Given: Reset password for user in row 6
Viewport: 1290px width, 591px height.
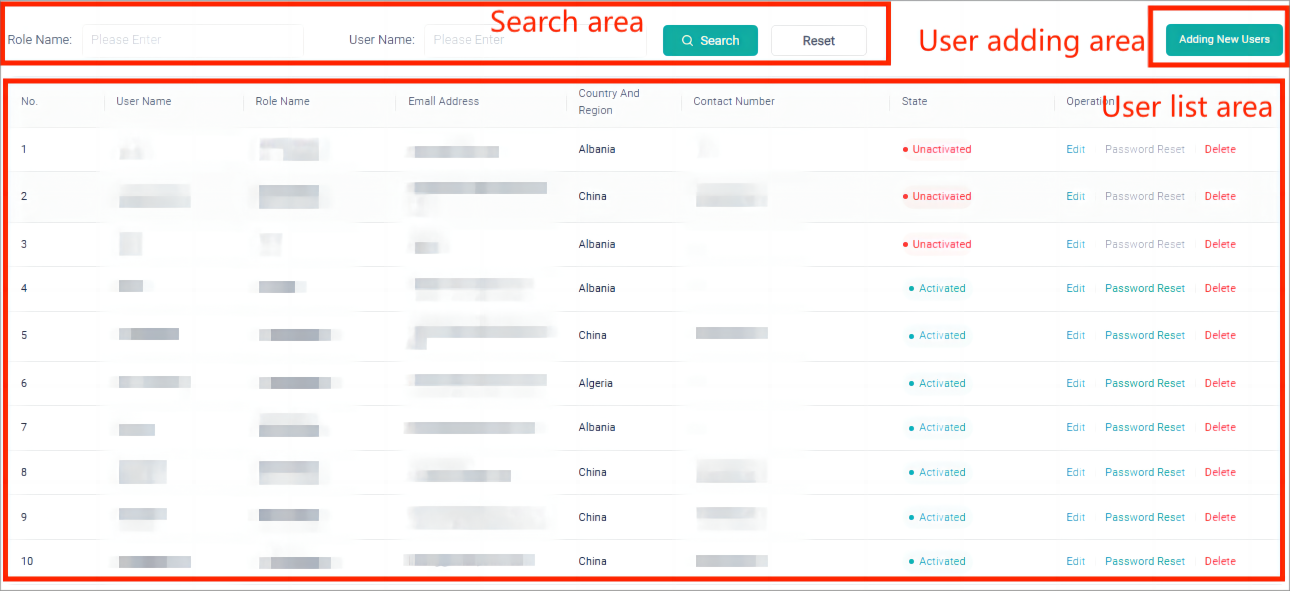Looking at the screenshot, I should click(x=1144, y=384).
